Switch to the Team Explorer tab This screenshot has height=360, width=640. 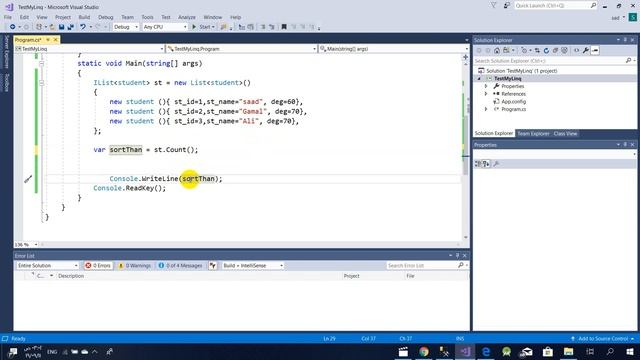(x=533, y=133)
